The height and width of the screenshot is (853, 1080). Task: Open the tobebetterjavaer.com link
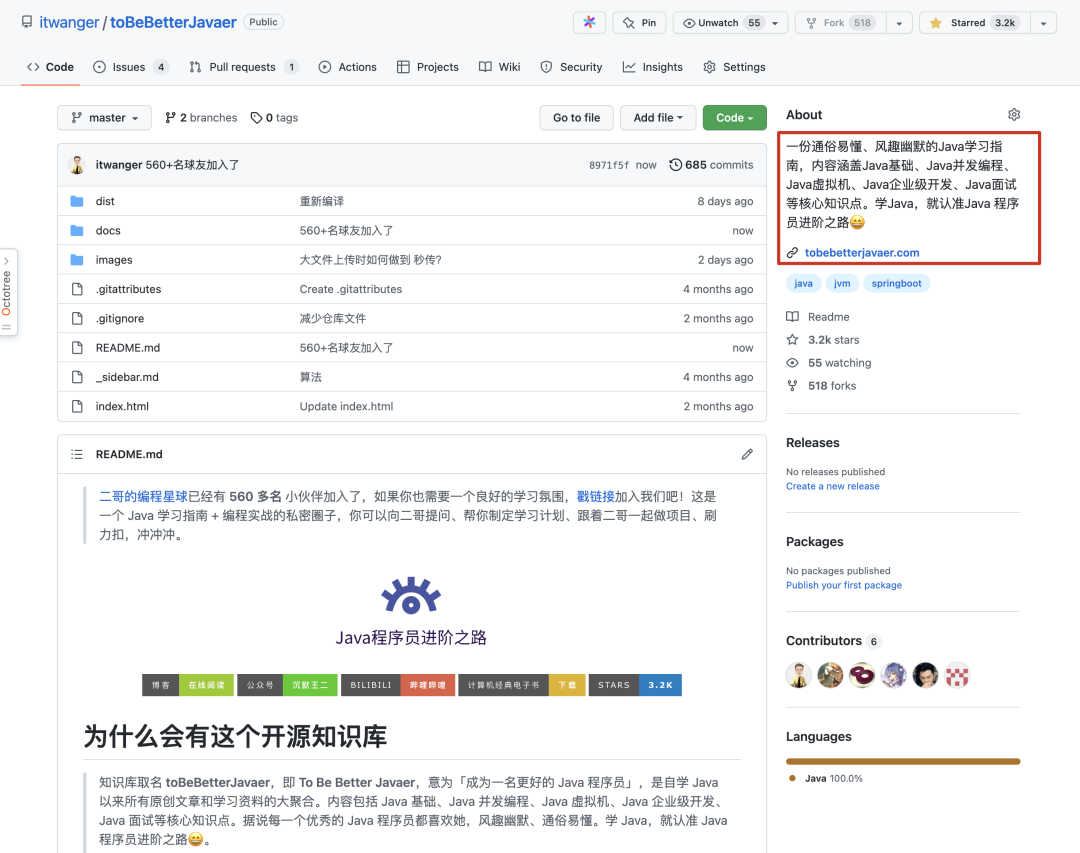click(862, 253)
